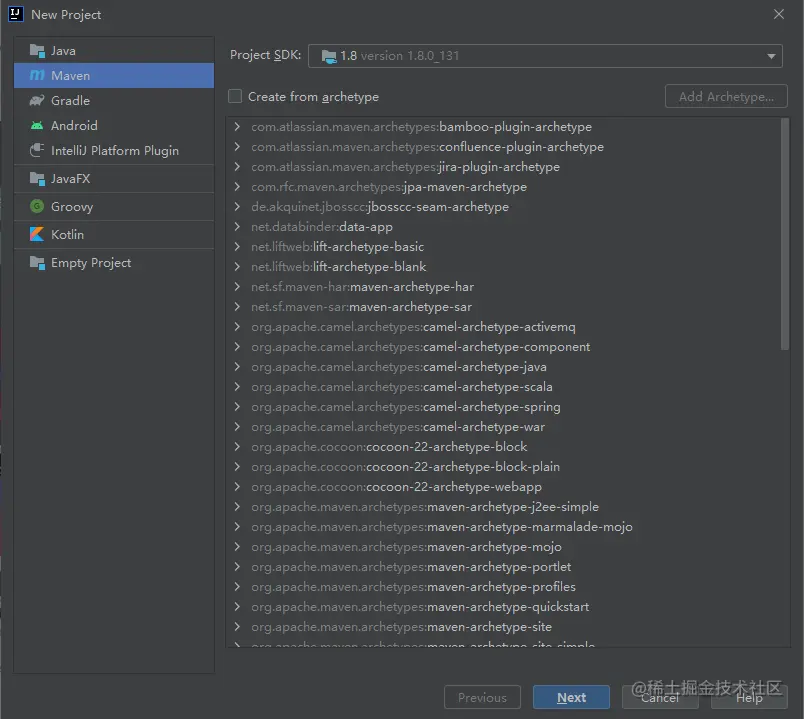Select maven-archetype-j2ee-simple row
Image resolution: width=804 pixels, height=719 pixels.
(502, 507)
